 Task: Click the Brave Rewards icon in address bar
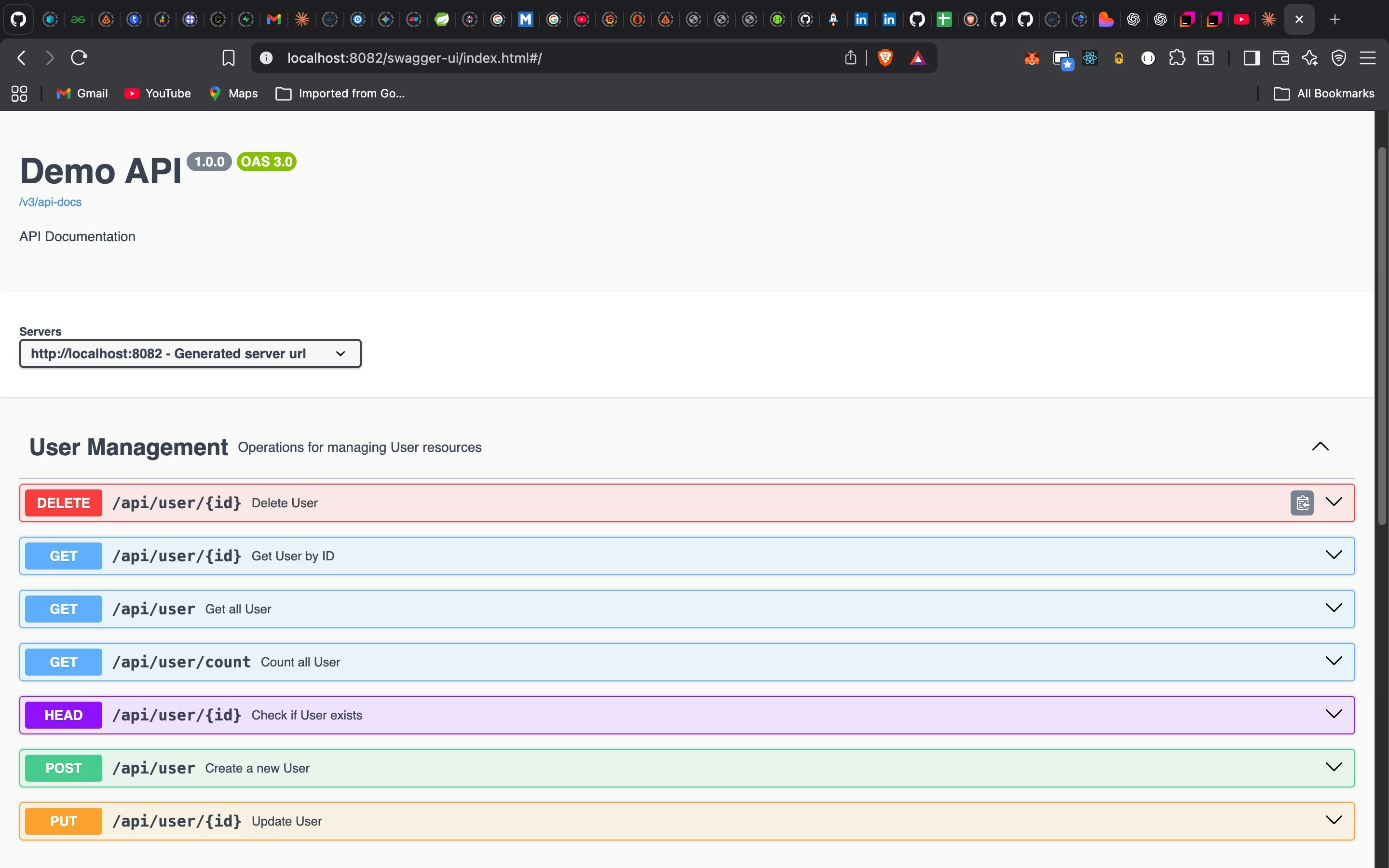[918, 57]
